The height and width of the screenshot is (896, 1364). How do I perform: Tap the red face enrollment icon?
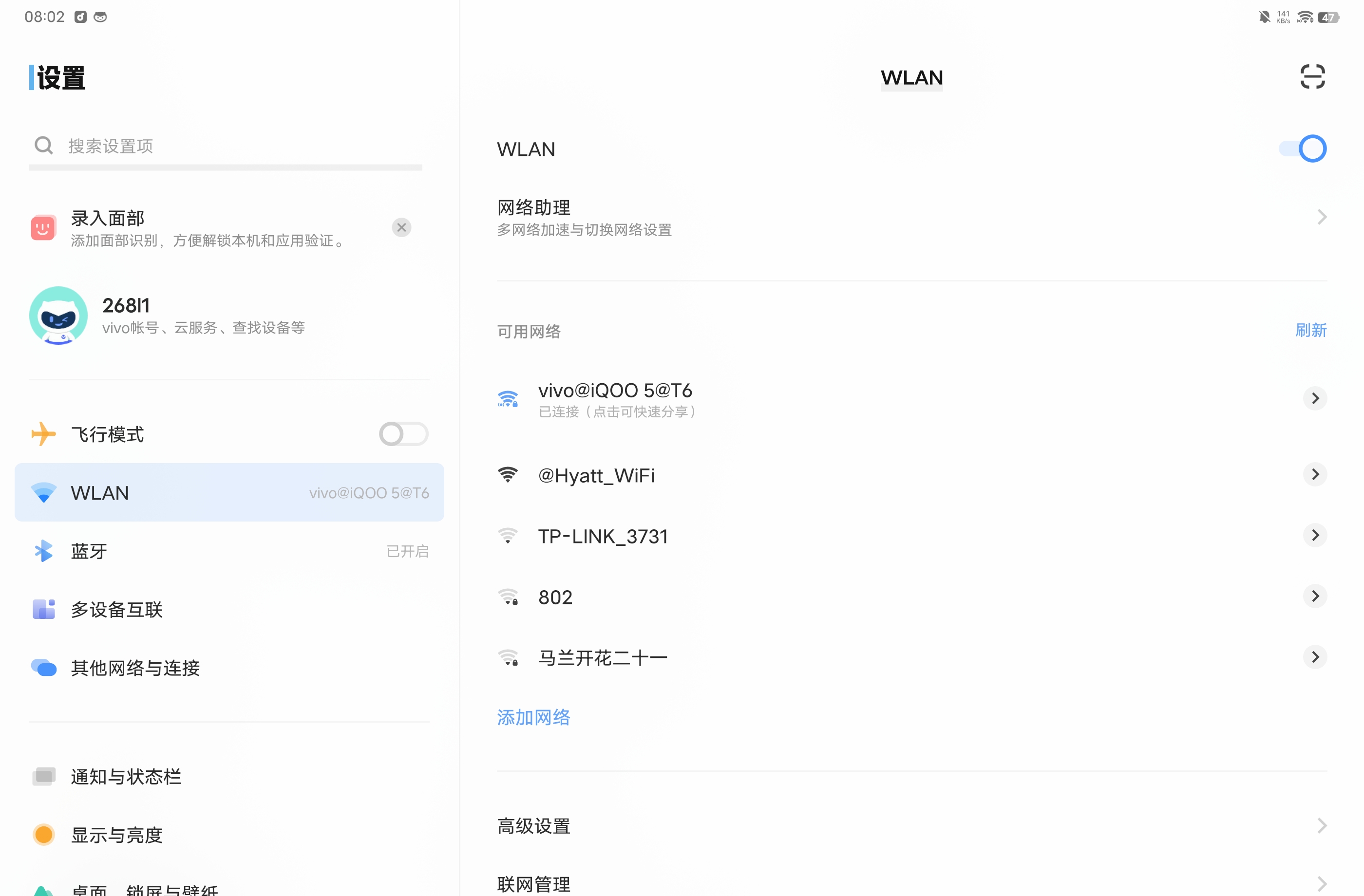pyautogui.click(x=43, y=228)
